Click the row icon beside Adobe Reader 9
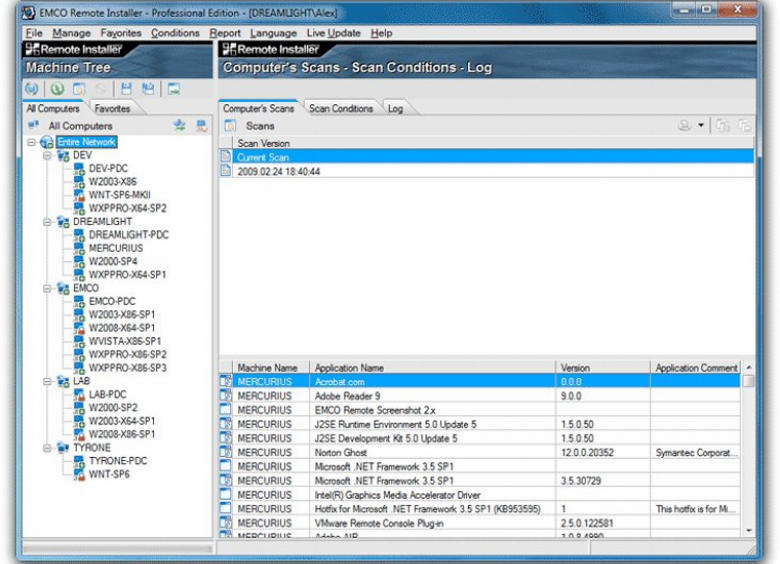780x564 pixels. pos(226,395)
